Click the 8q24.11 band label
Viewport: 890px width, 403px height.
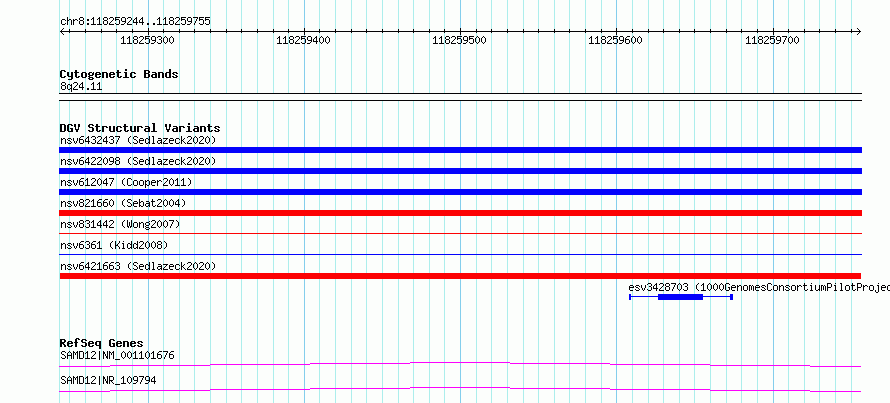(81, 87)
